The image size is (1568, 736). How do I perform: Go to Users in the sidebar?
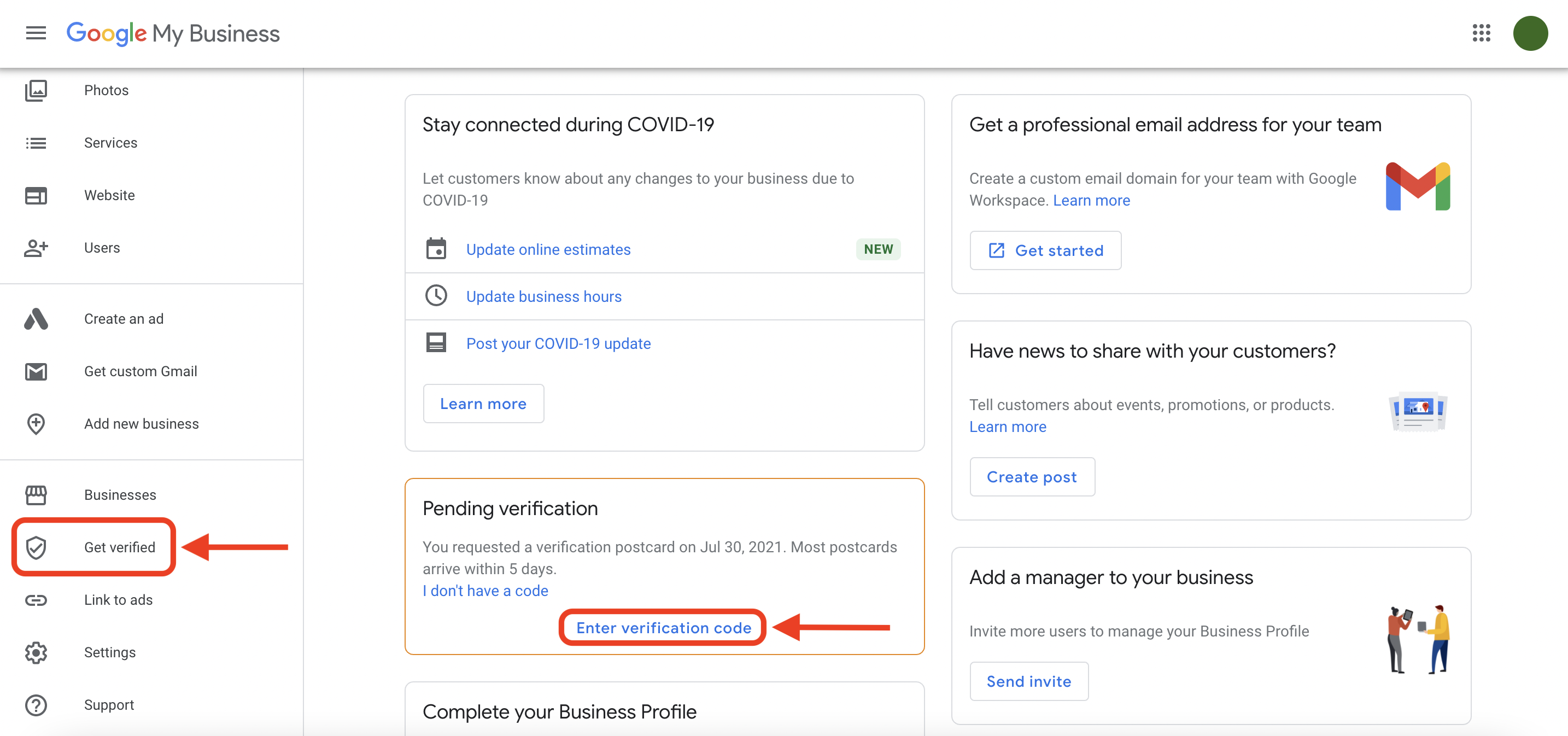(x=102, y=248)
